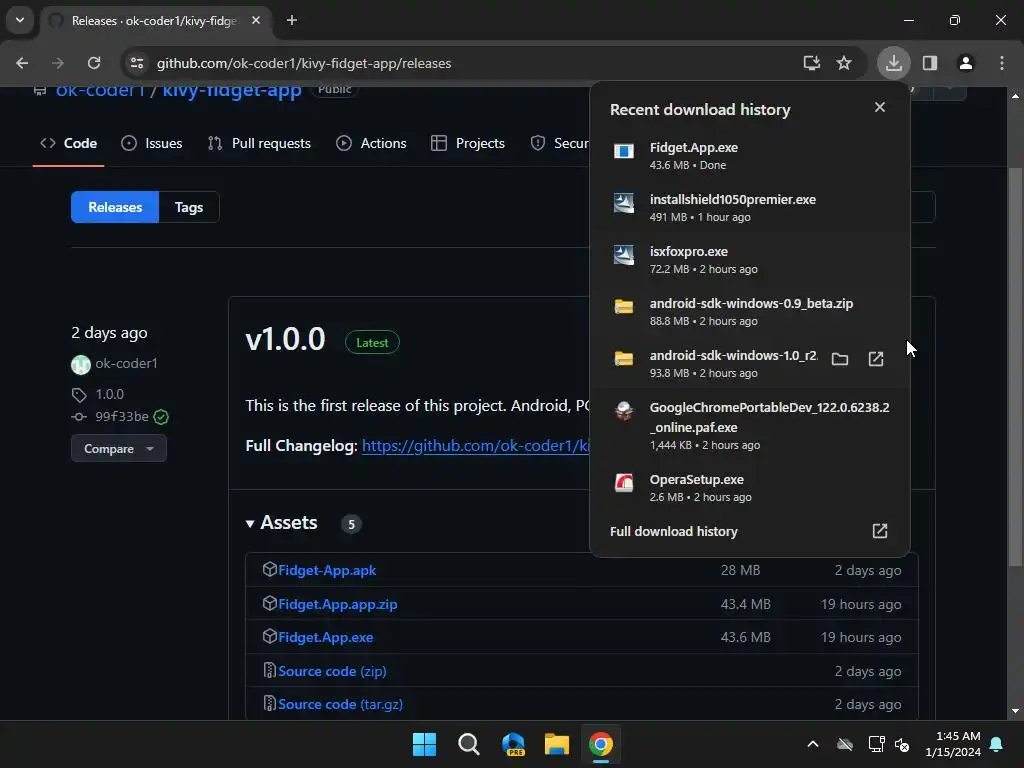This screenshot has height=768, width=1024.
Task: Open the Compare dropdown
Action: coord(119,449)
